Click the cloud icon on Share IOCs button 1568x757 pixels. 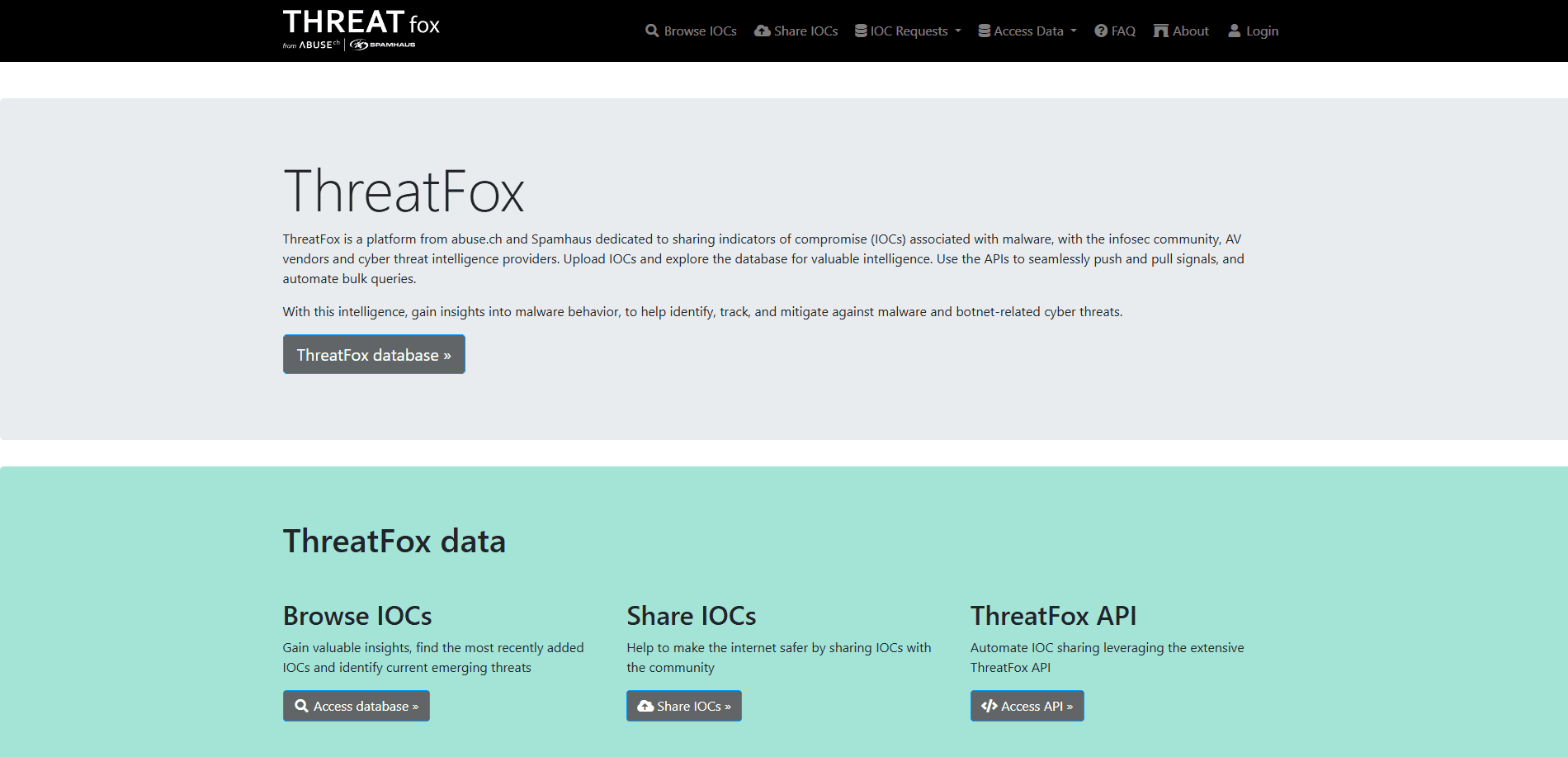(645, 706)
